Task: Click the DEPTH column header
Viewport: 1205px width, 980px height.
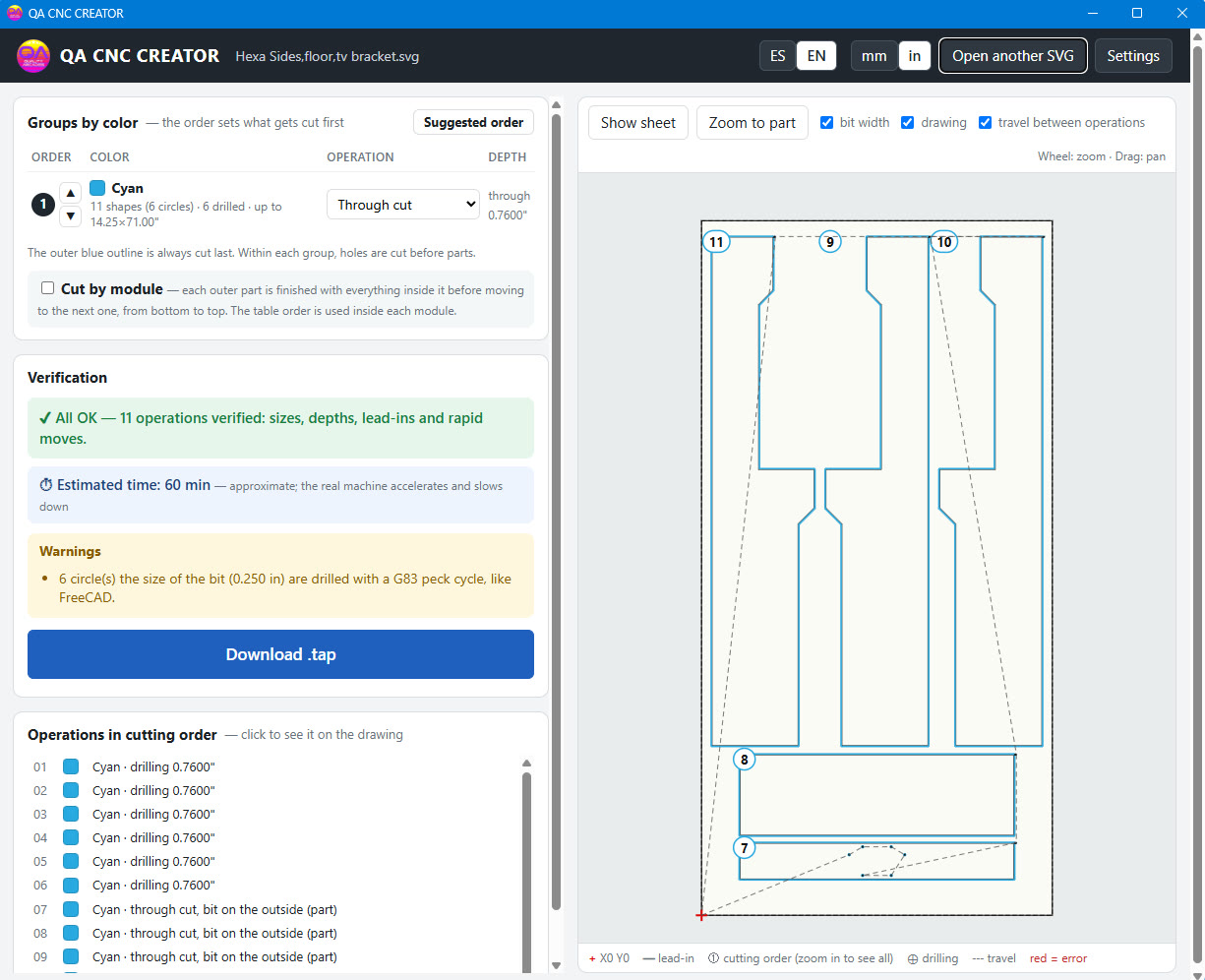Action: point(507,156)
